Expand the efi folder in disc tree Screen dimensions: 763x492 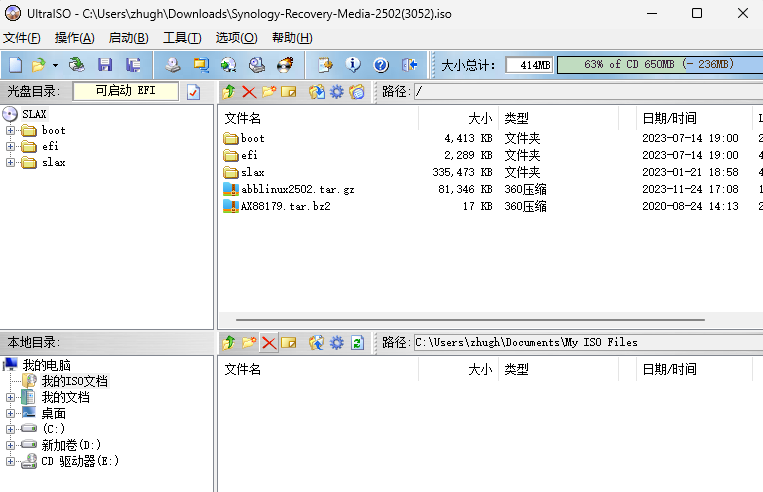(x=10, y=146)
